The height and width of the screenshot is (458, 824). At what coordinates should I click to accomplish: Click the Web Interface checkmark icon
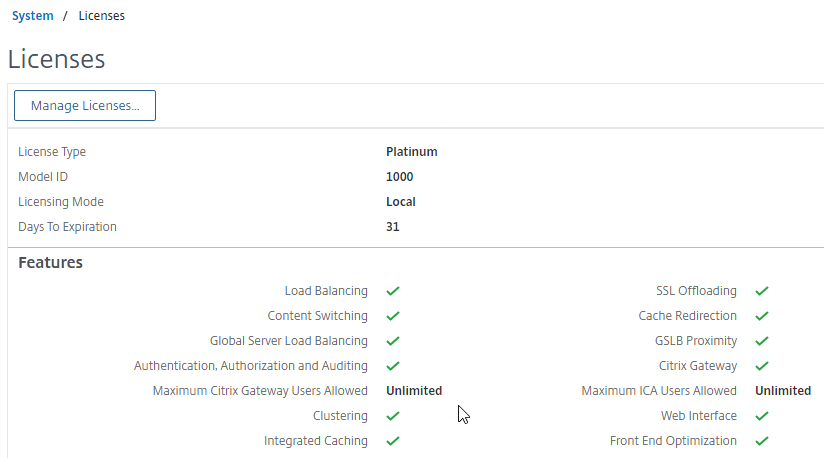(x=762, y=416)
